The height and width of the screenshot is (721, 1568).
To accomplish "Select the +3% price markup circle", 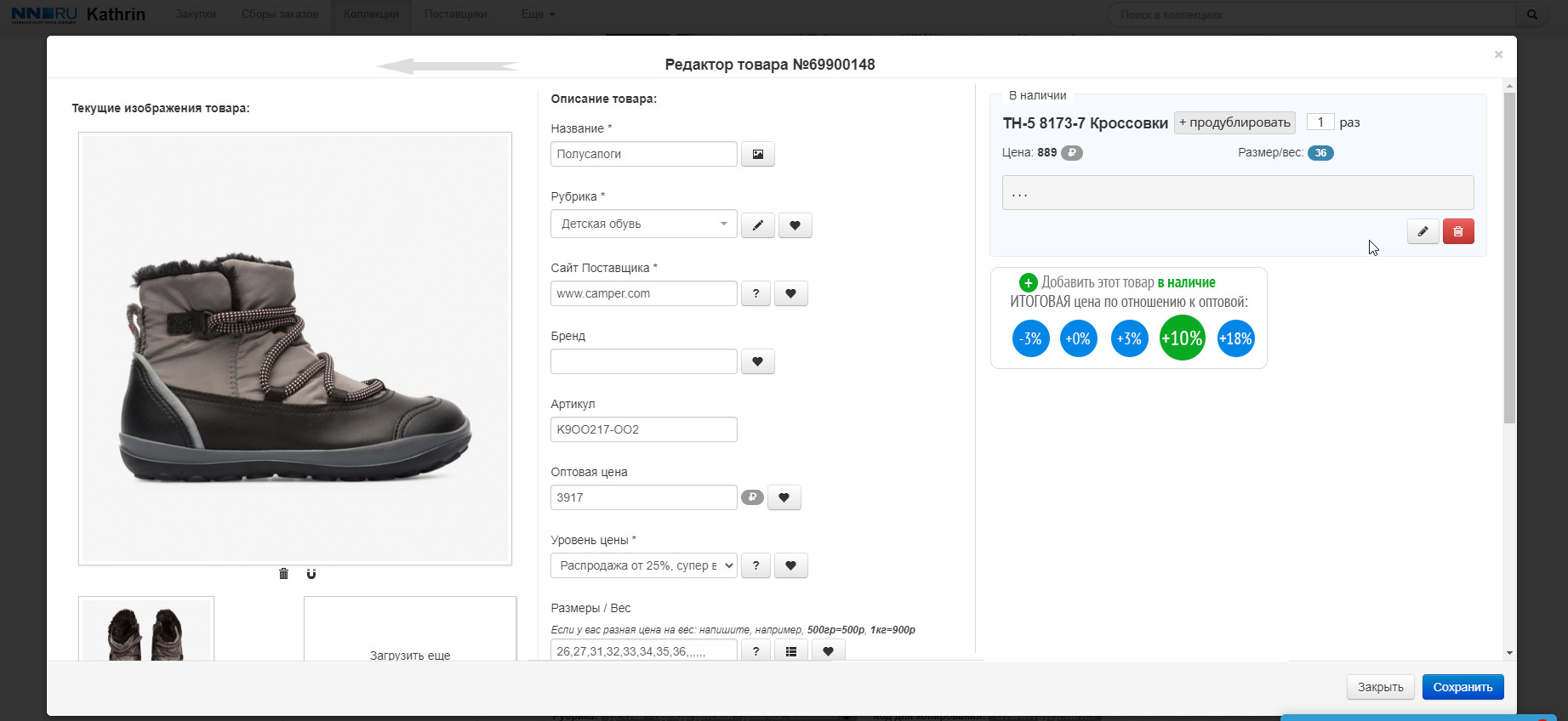I will click(x=1129, y=338).
